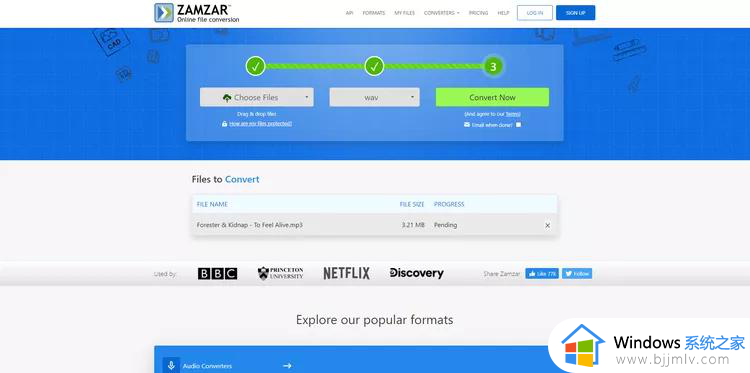Click the step one green checkmark circle
This screenshot has width=750, height=373.
[x=255, y=66]
